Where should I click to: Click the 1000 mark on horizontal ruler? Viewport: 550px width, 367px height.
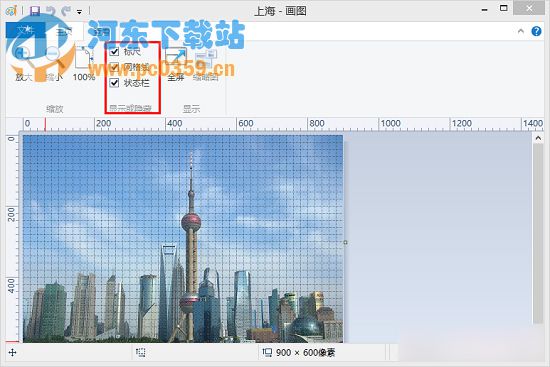point(391,124)
